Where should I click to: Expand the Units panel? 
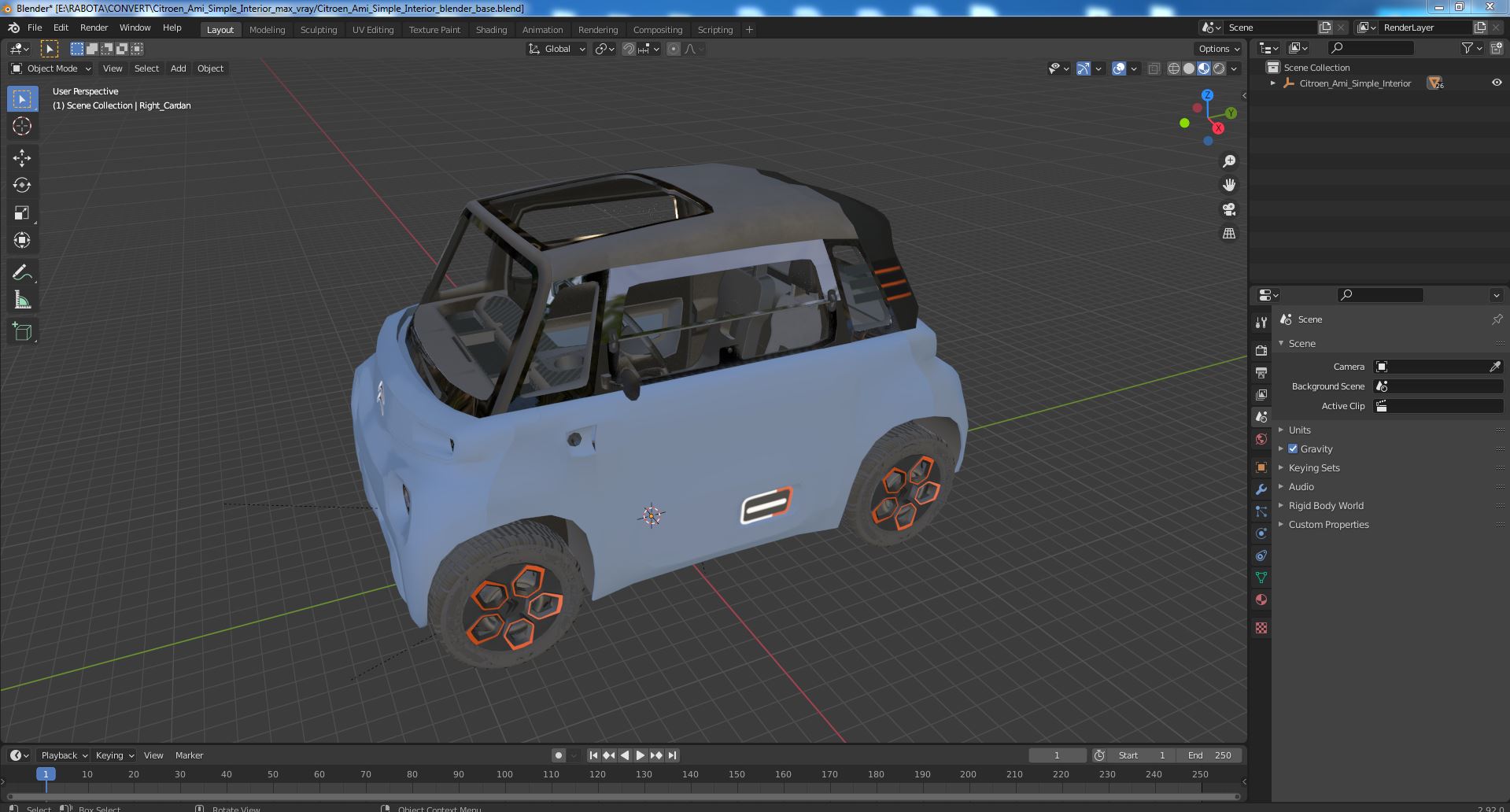[1299, 430]
